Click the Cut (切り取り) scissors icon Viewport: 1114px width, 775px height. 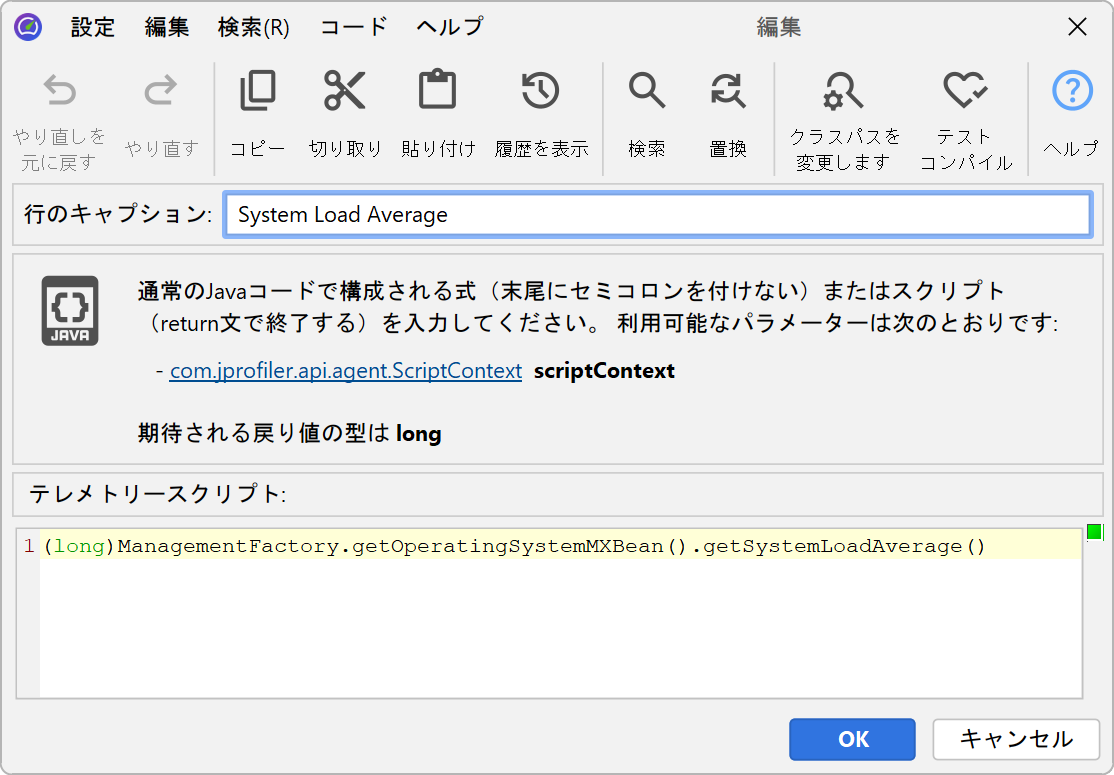click(345, 92)
